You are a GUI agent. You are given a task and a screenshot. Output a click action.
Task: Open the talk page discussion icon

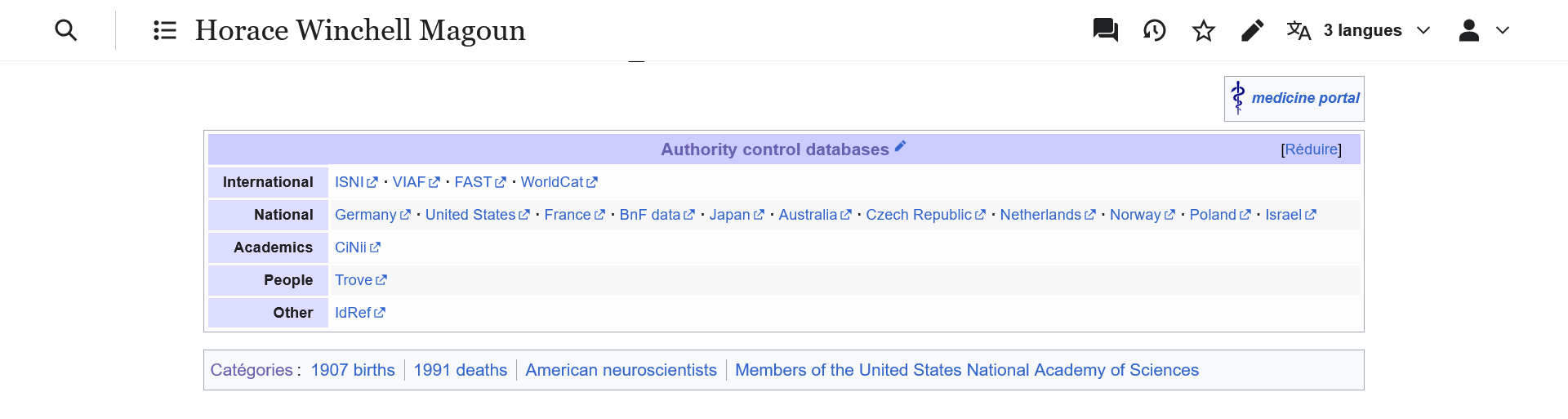tap(1105, 30)
